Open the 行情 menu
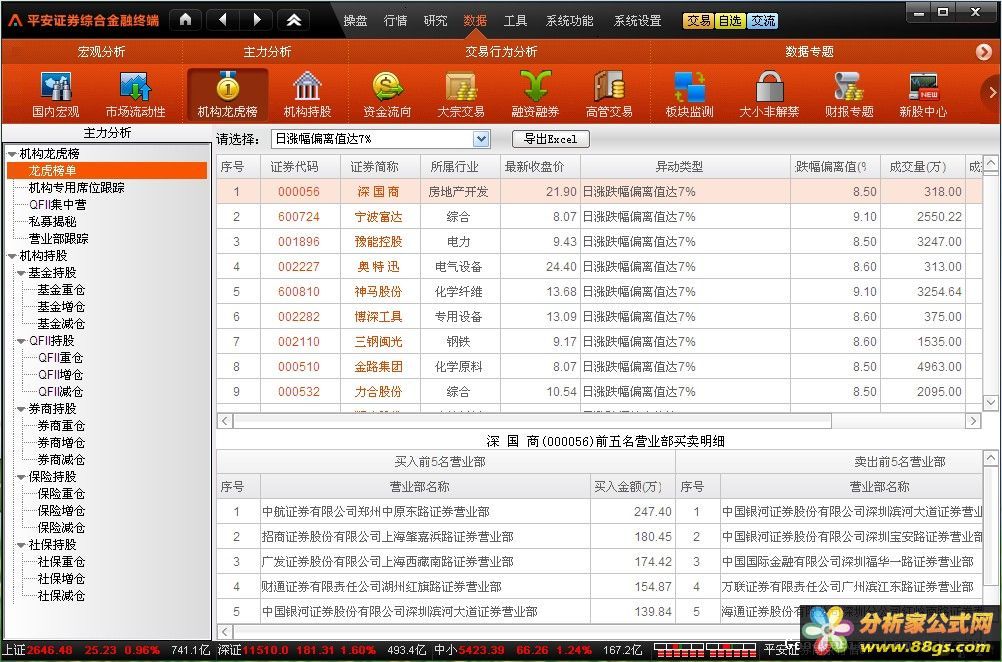This screenshot has width=1002, height=662. (395, 21)
